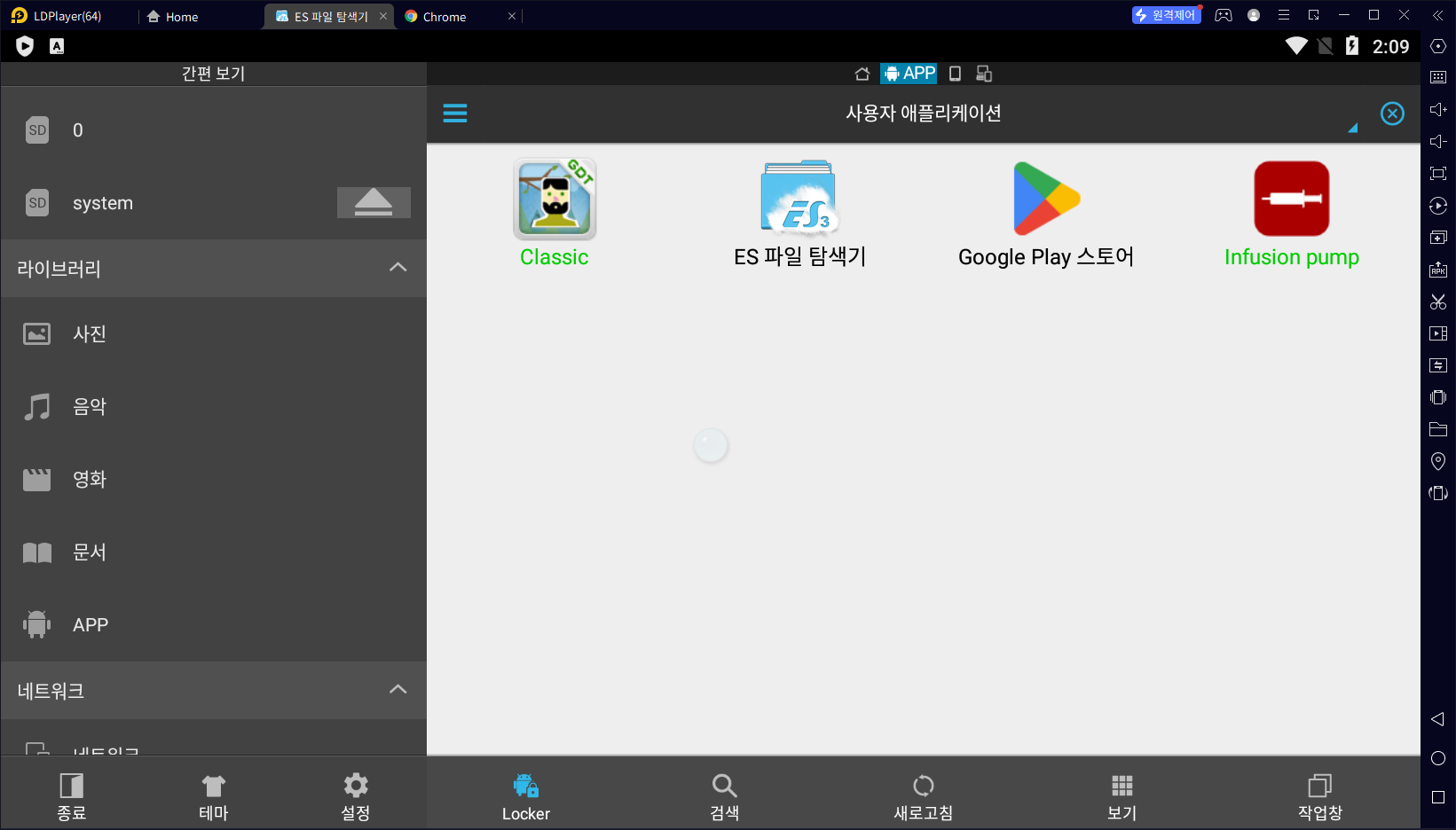Open LDPlayer gamepad settings icon
The width and height of the screenshot is (1456, 830).
point(1224,15)
